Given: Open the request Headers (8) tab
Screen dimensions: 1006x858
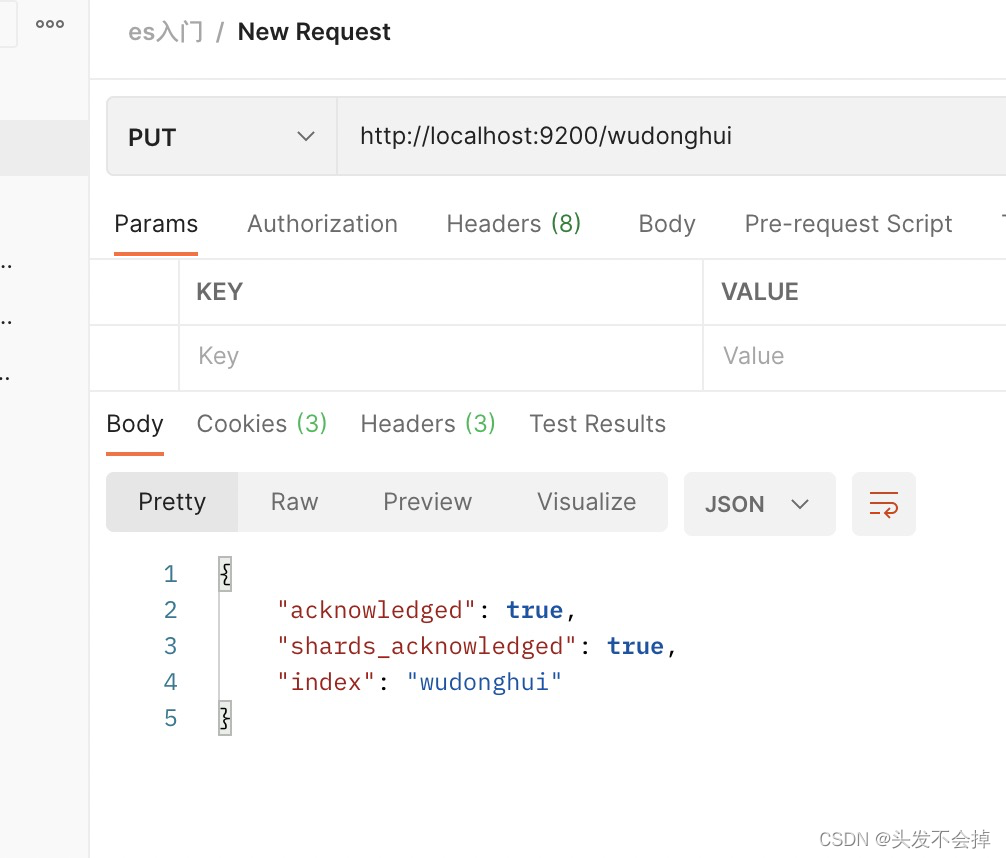Looking at the screenshot, I should click(513, 224).
